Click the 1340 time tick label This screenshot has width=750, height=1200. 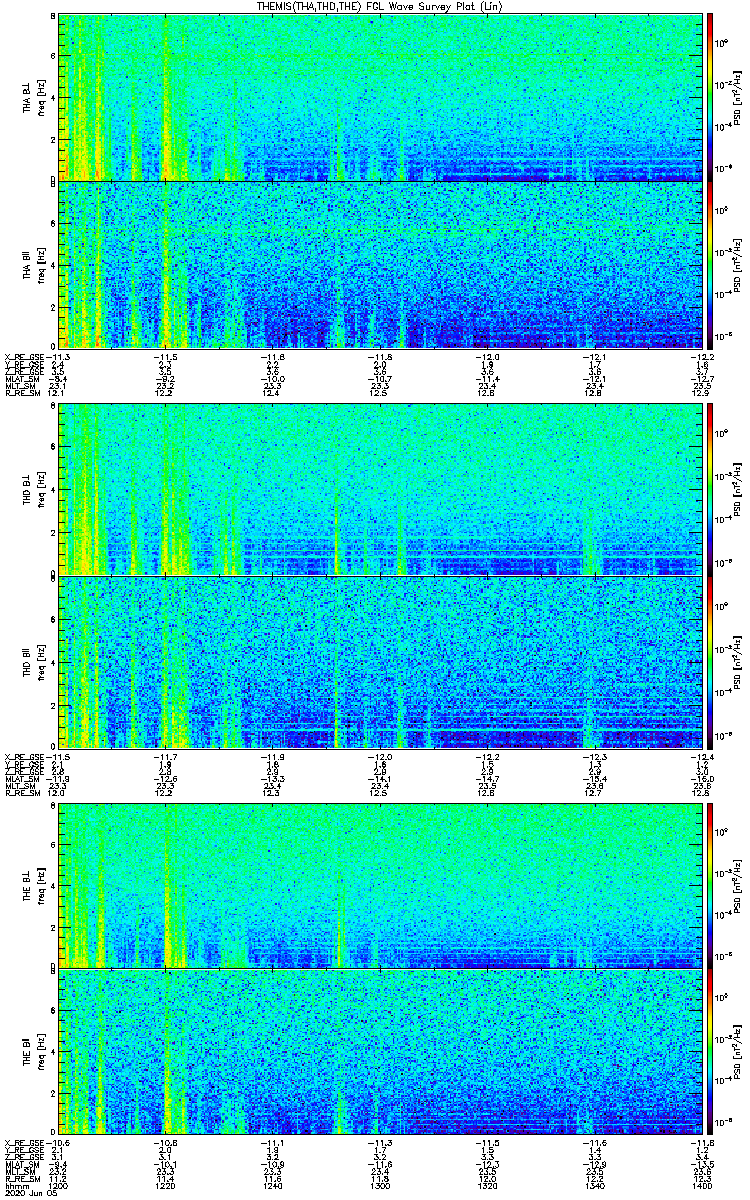pyautogui.click(x=594, y=1187)
